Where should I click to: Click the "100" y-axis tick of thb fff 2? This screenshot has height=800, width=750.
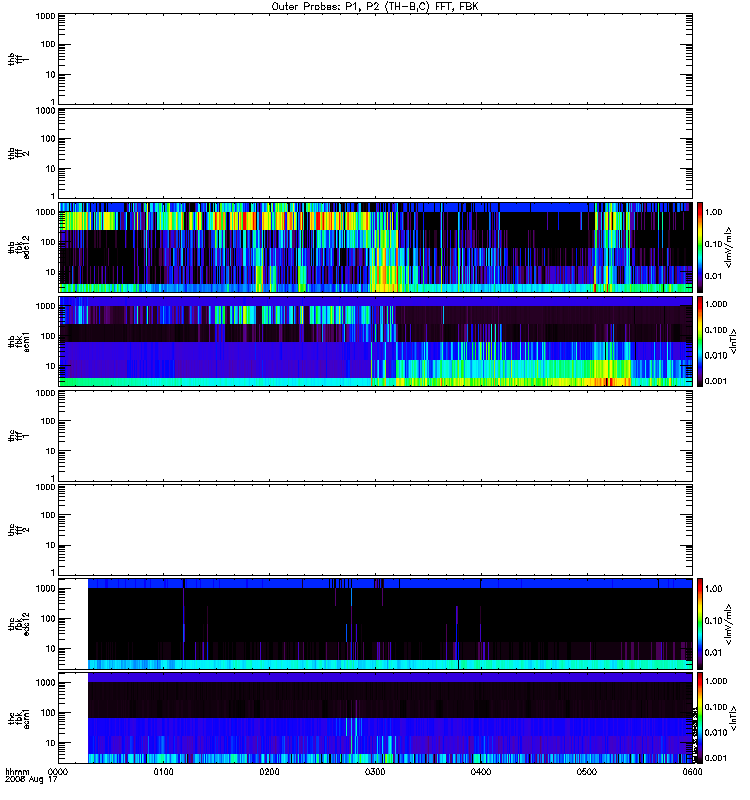(x=48, y=139)
